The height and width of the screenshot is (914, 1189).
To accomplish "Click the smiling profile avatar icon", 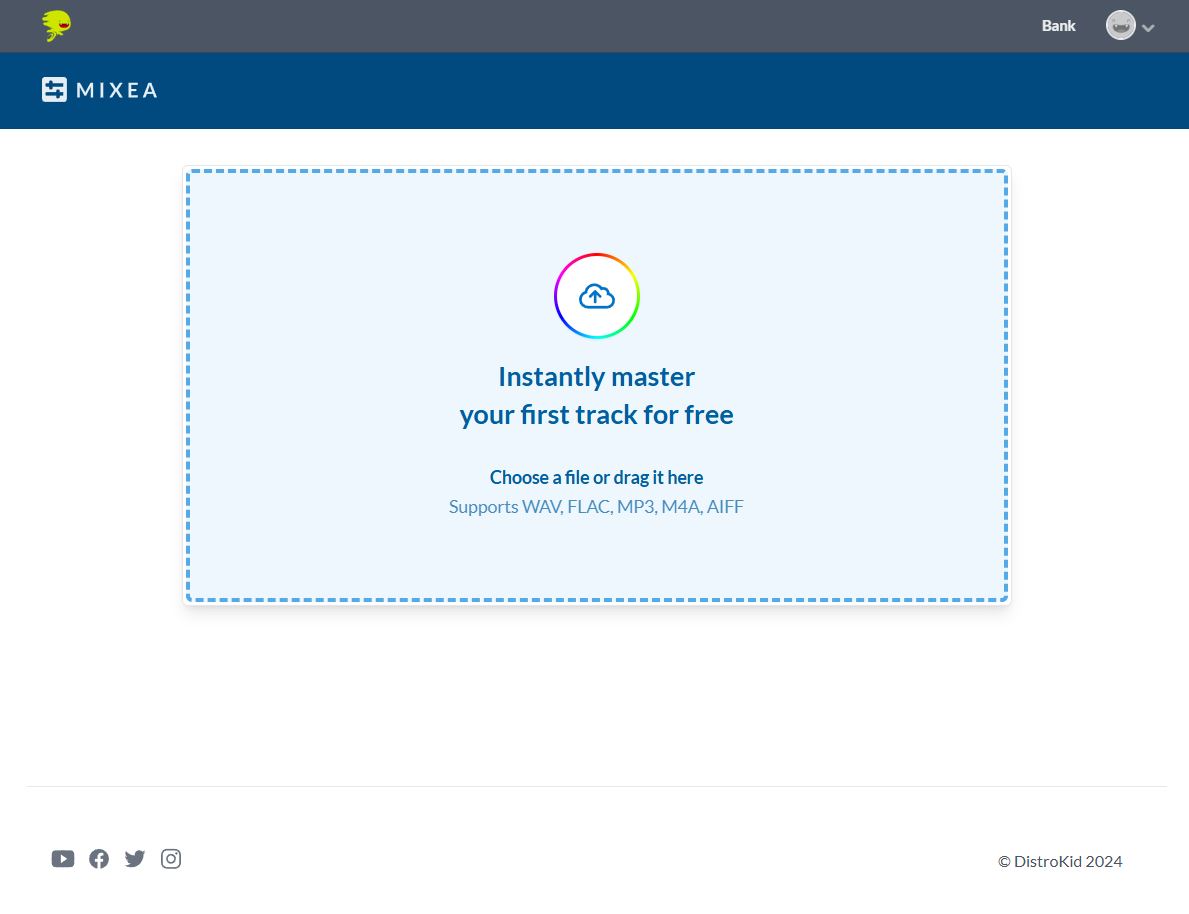I will 1120,25.
